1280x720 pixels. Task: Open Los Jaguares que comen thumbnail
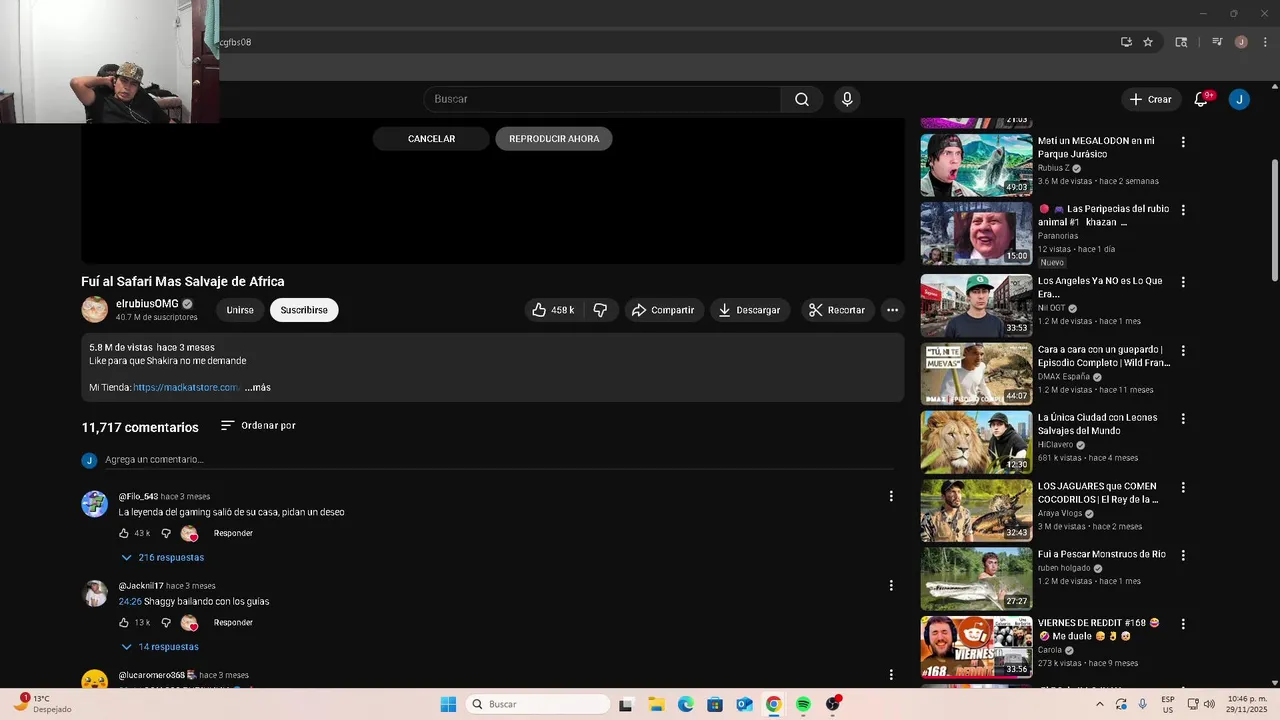pos(976,510)
